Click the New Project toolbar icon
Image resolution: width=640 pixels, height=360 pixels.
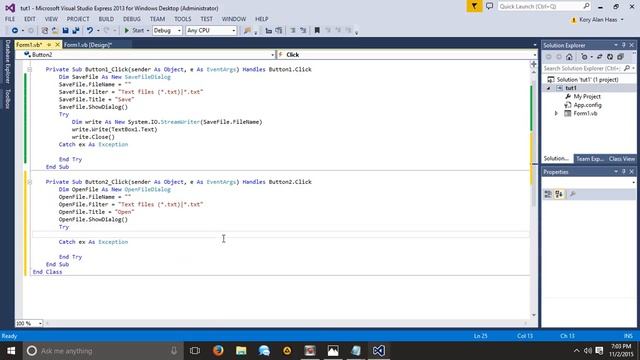pos(45,31)
